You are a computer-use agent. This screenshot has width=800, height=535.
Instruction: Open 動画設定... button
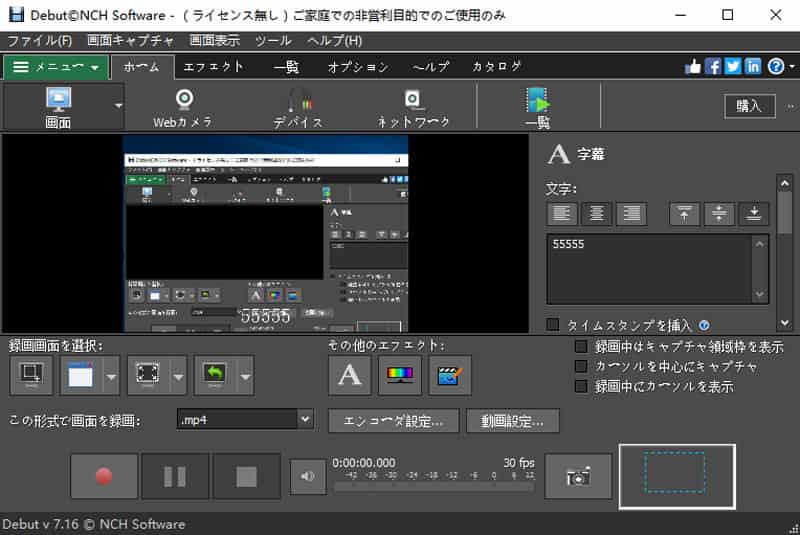[512, 421]
